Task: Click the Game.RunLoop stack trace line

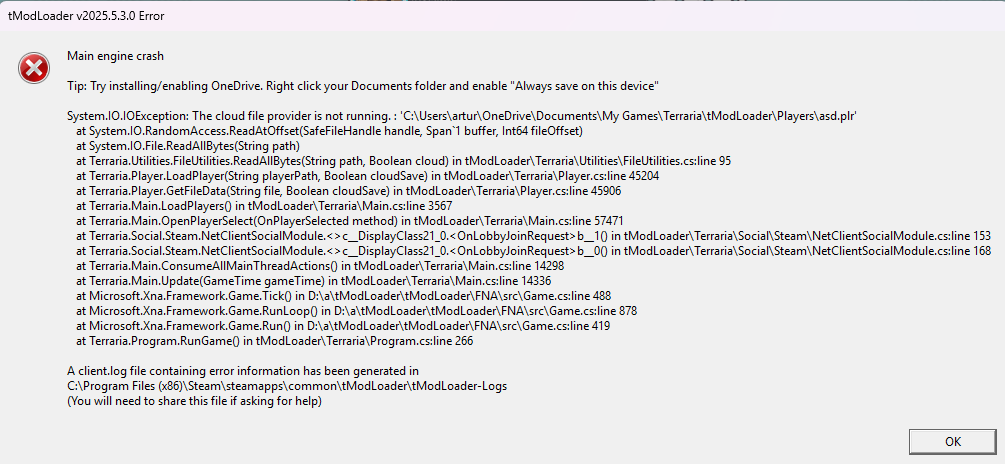Action: tap(356, 311)
